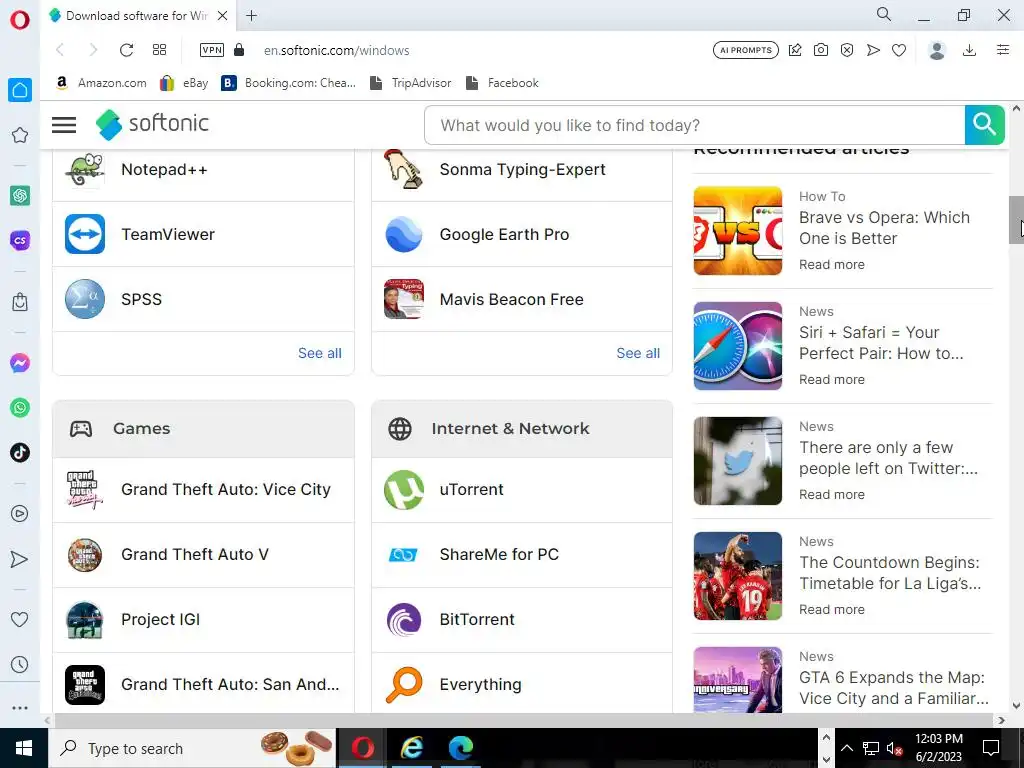Open the BitTorrent icon entry
The height and width of the screenshot is (768, 1024).
(x=404, y=620)
